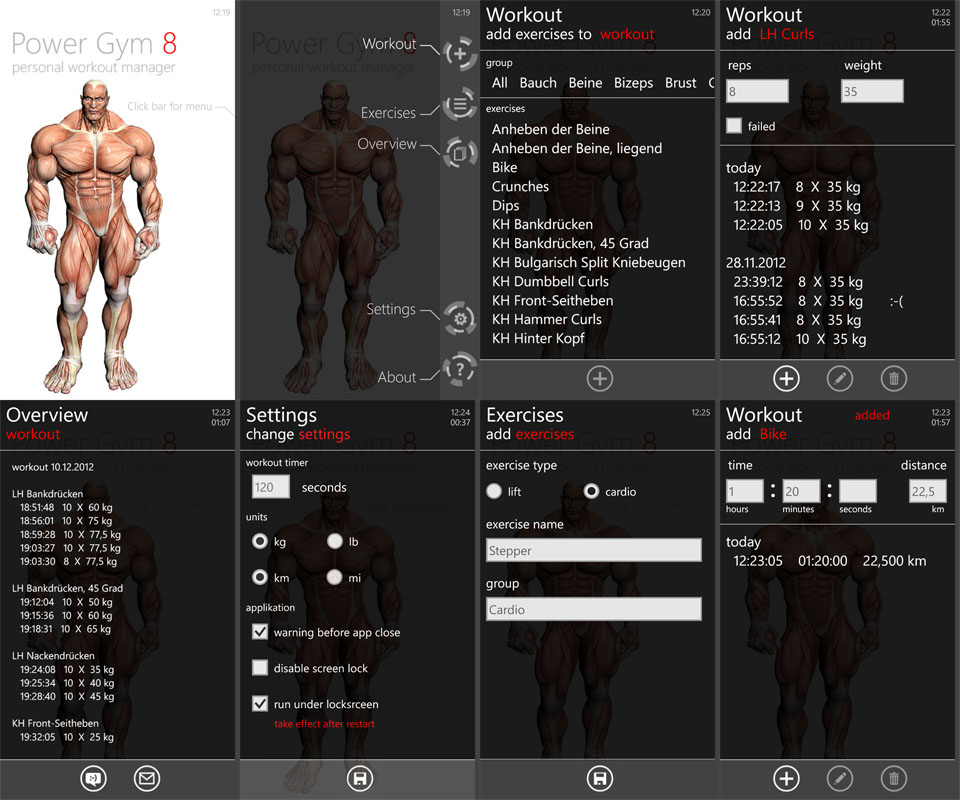The width and height of the screenshot is (960, 800).
Task: Click the reps input field
Action: pos(757,91)
